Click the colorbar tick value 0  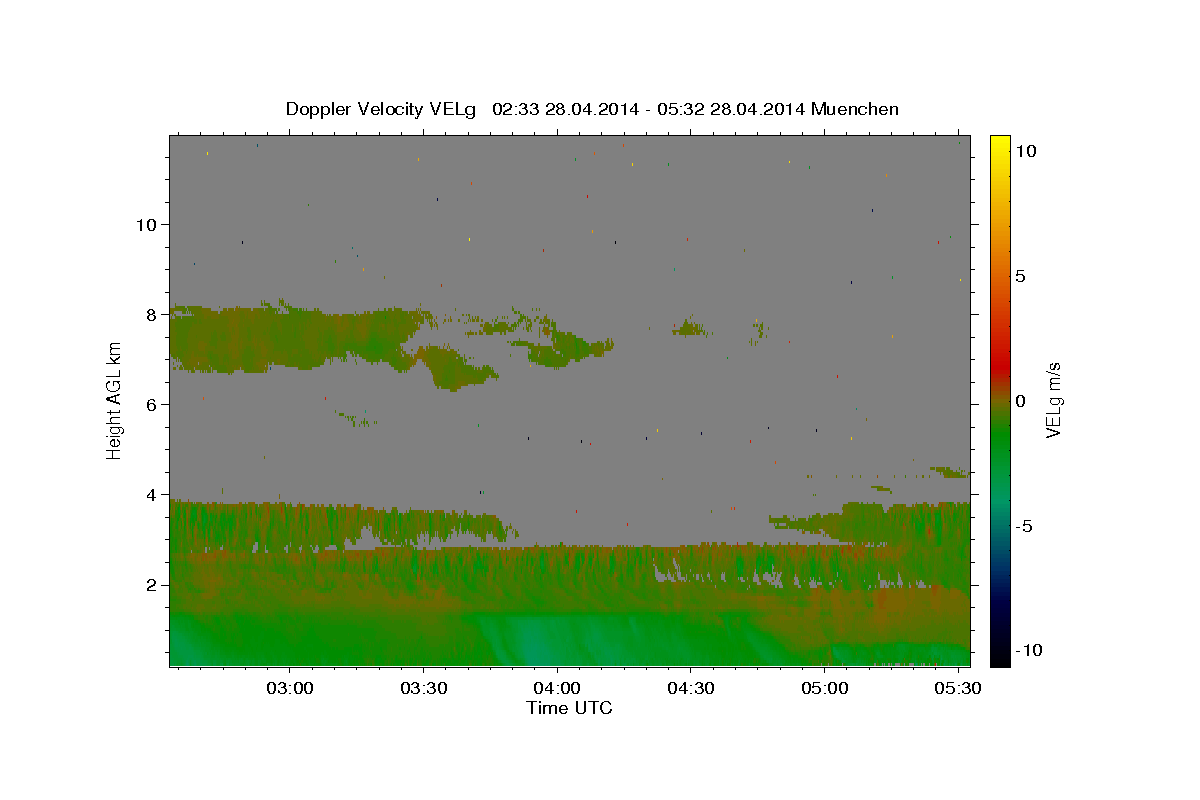point(1020,401)
